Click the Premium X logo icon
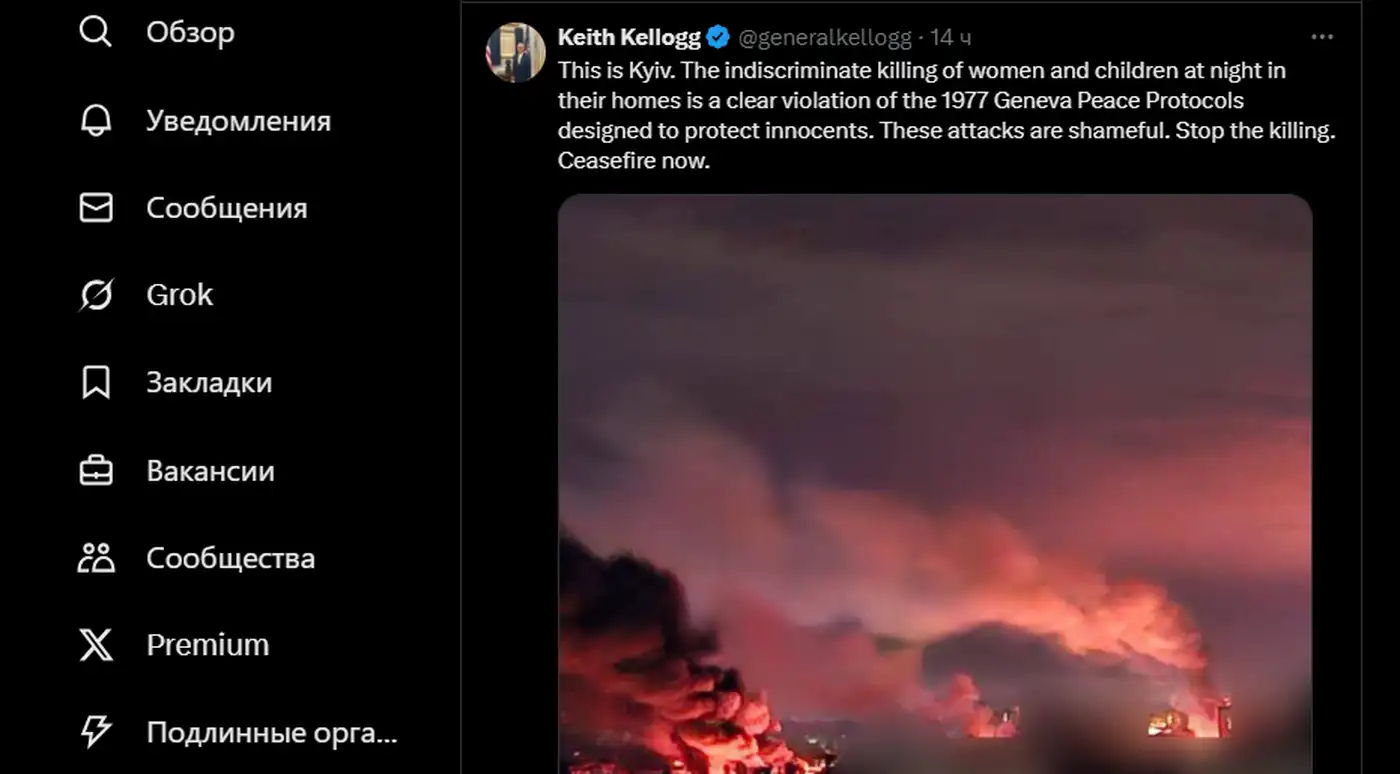This screenshot has width=1400, height=774. 96,645
